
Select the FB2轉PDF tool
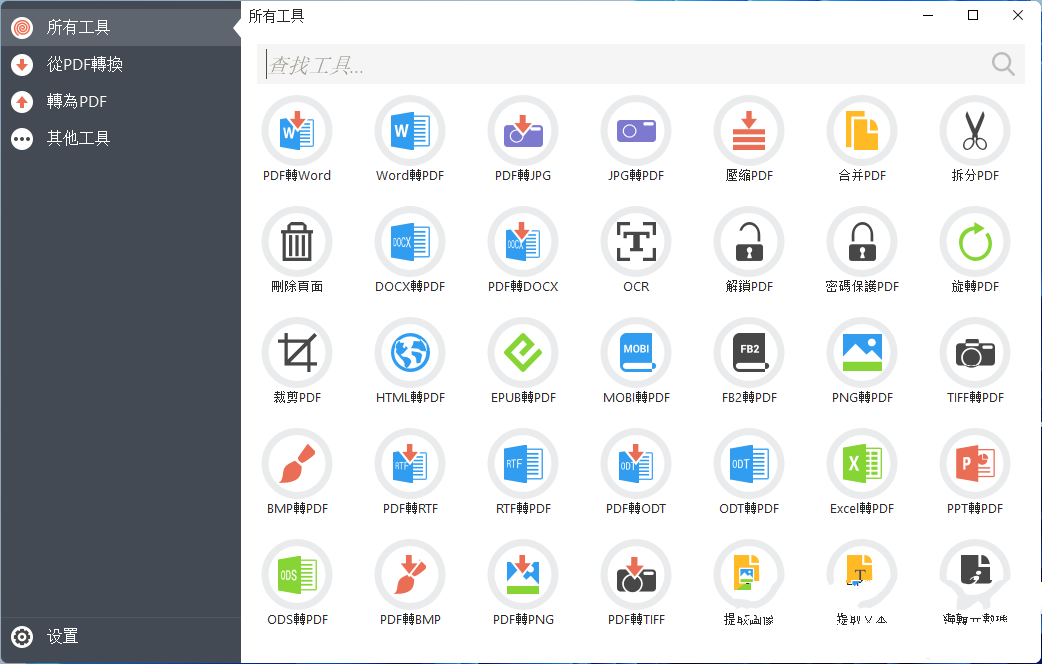point(748,352)
